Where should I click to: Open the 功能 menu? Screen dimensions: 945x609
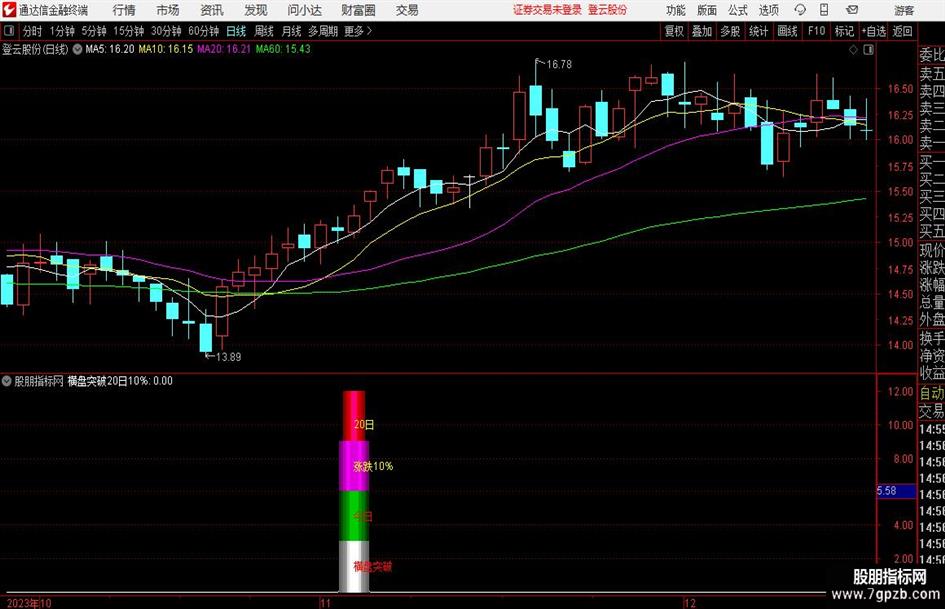(676, 10)
